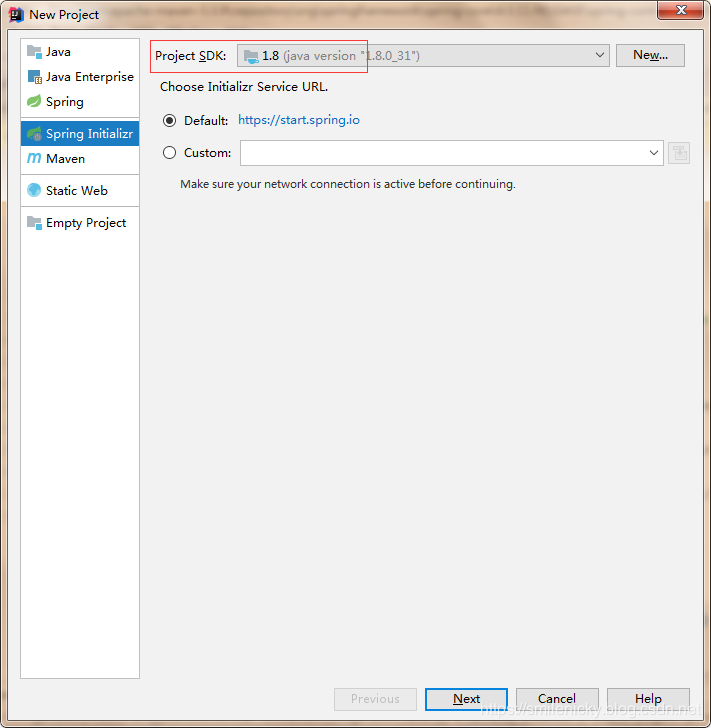Choose the Empty Project type

[80, 223]
